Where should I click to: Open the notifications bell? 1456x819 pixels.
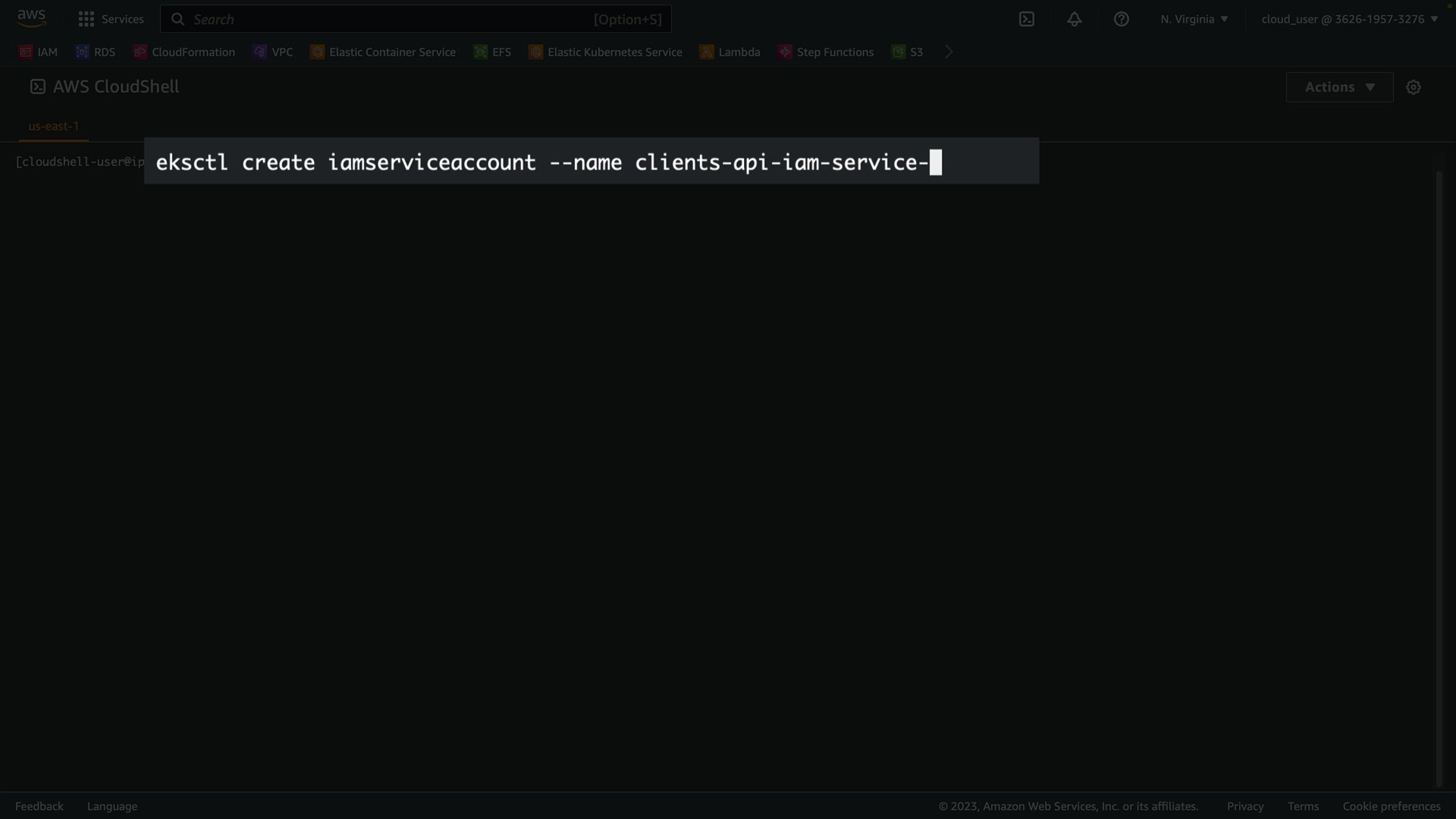[1074, 19]
